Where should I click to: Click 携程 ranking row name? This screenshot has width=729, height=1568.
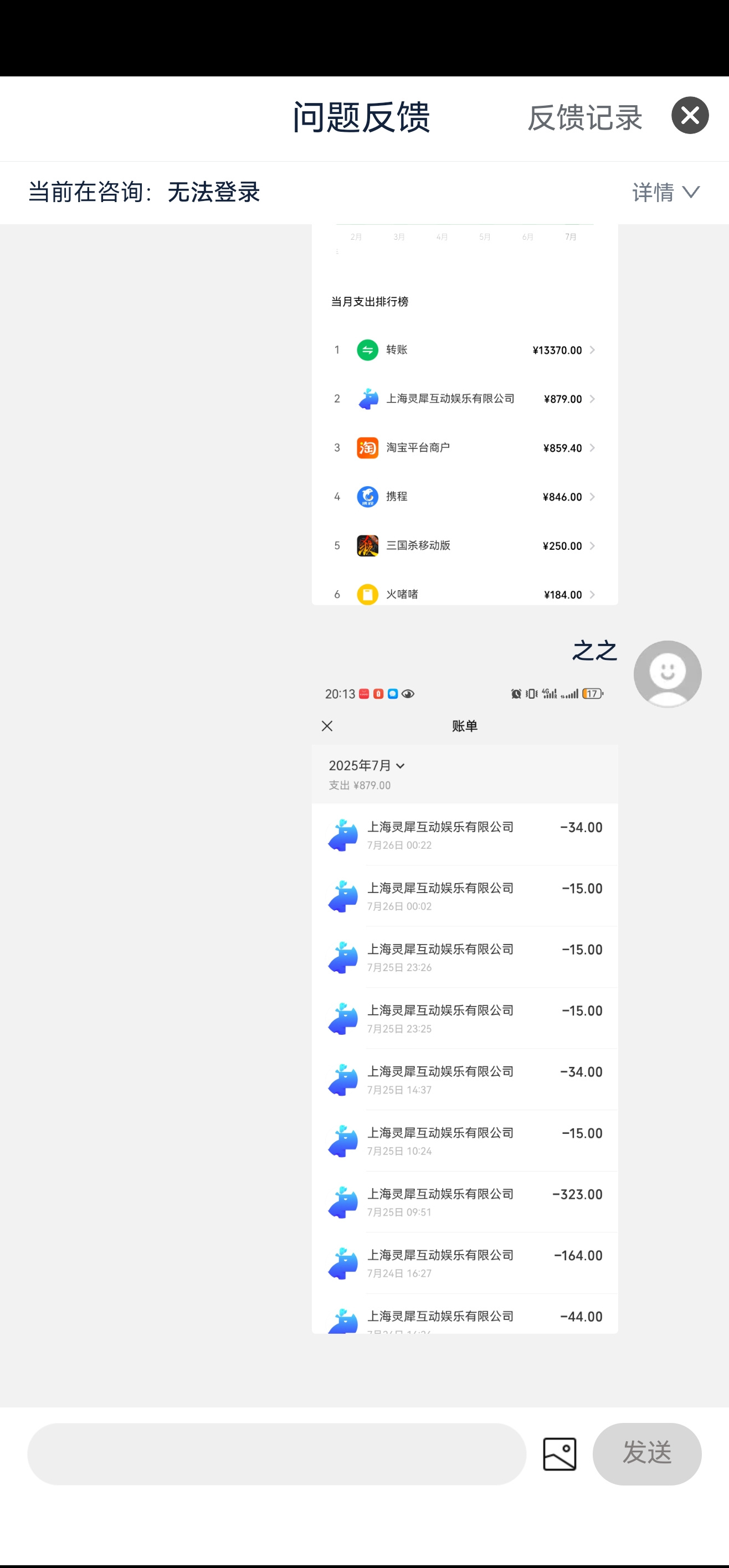coord(397,497)
